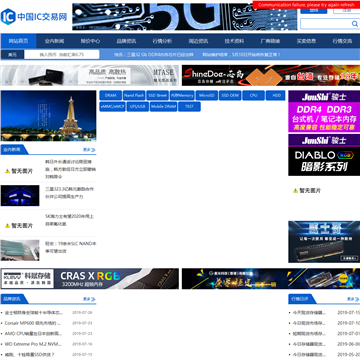Select the UFS/USB category tab
Image resolution: width=360 pixels, height=360 pixels.
tap(138, 107)
